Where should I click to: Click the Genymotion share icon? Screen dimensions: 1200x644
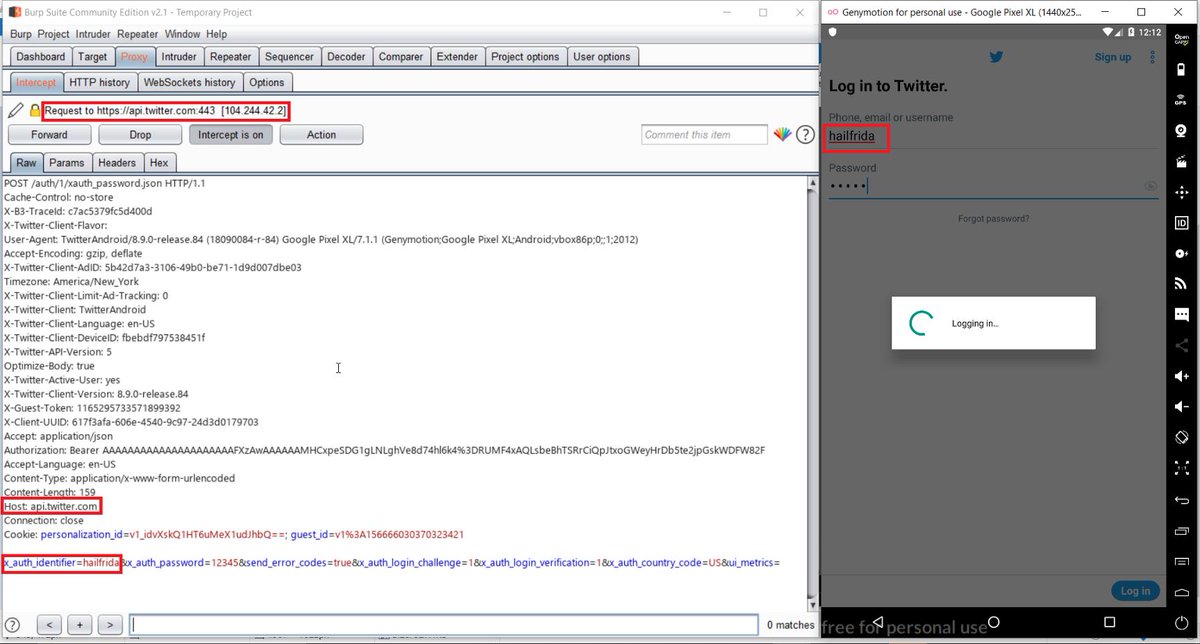1181,346
